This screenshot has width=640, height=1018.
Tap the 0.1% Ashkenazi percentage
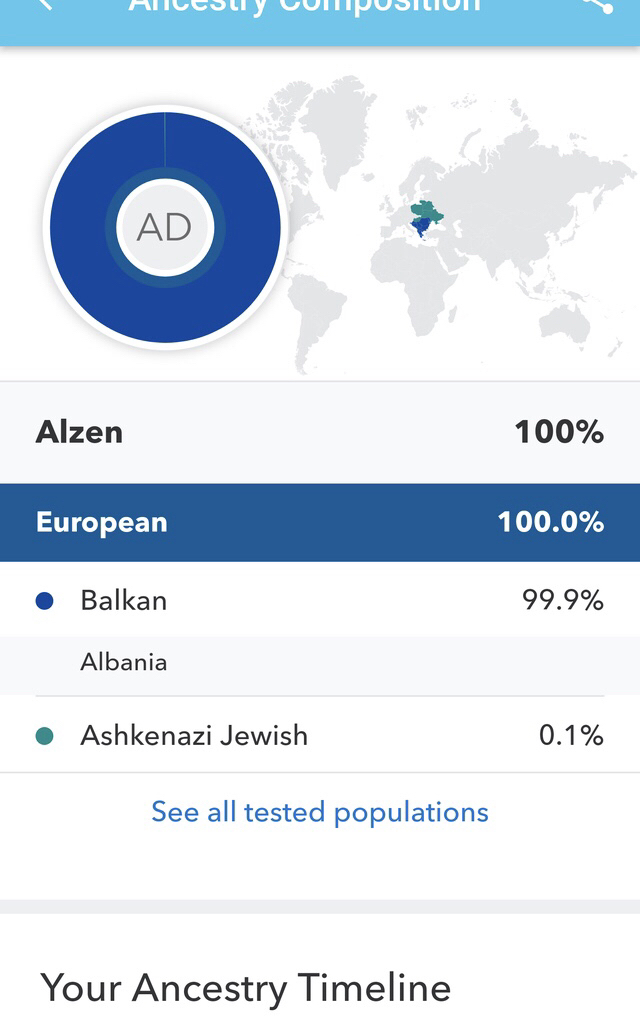click(x=571, y=736)
